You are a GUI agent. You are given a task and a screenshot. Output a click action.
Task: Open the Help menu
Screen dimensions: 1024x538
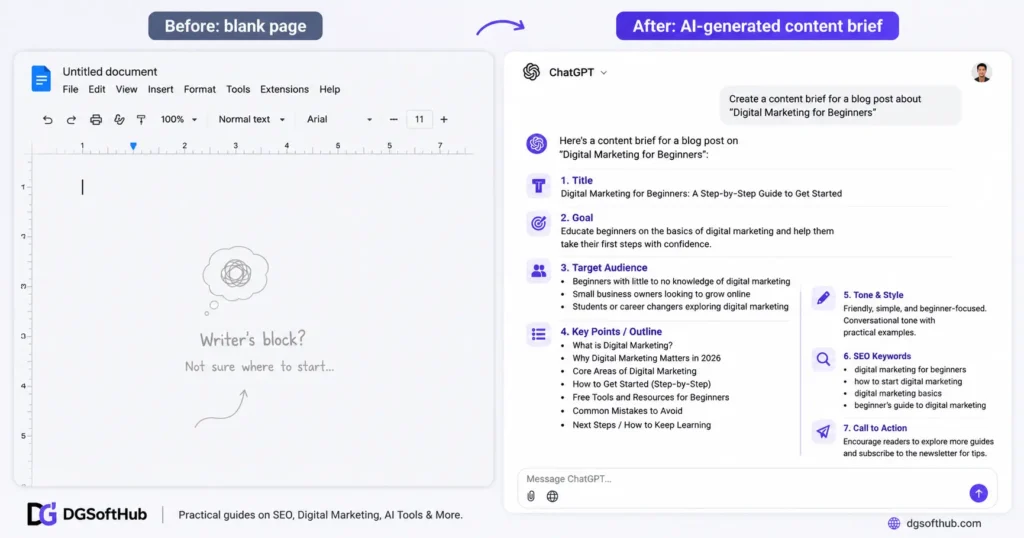[x=329, y=89]
